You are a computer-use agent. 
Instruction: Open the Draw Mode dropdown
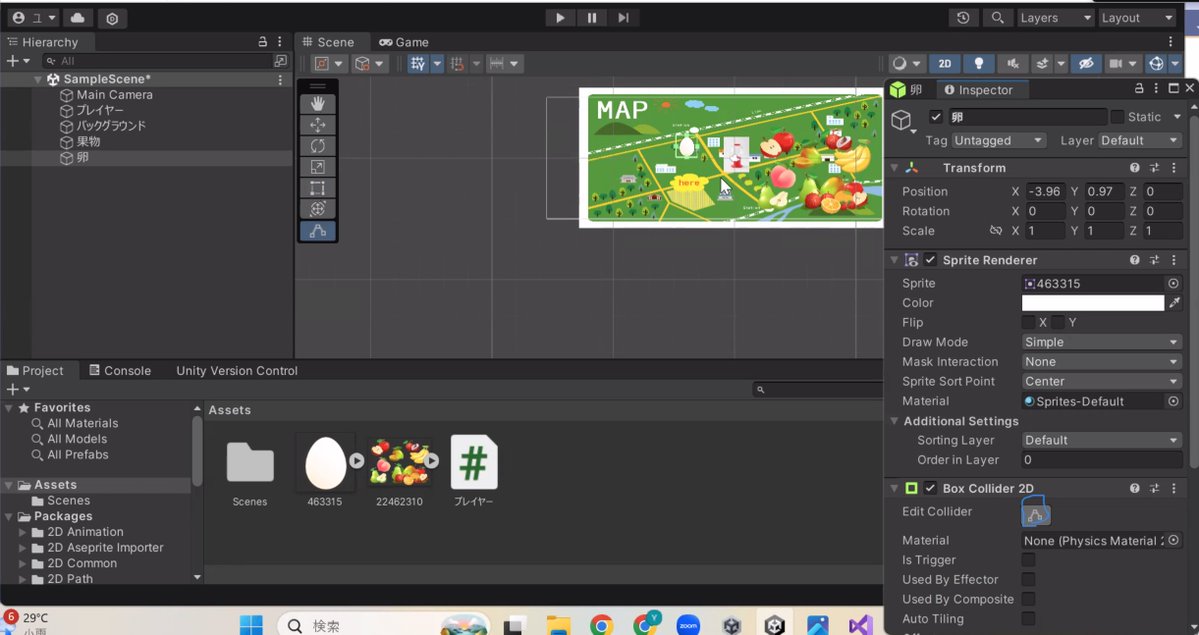pos(1102,342)
